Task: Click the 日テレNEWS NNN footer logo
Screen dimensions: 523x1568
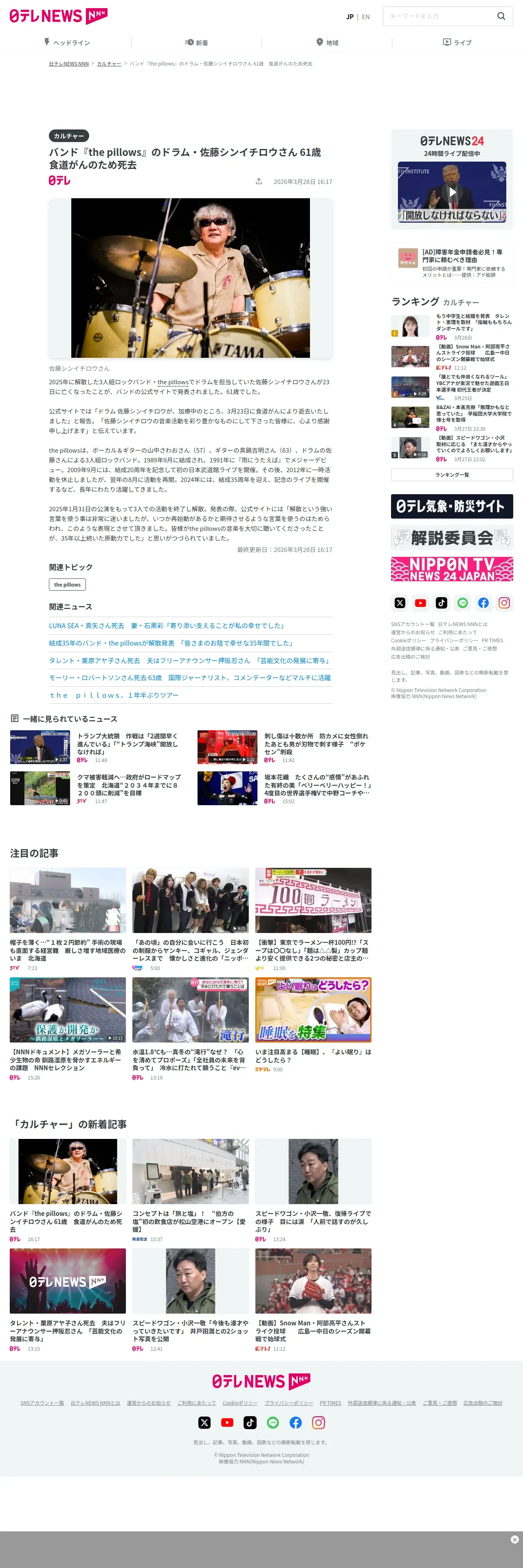Action: (261, 1381)
